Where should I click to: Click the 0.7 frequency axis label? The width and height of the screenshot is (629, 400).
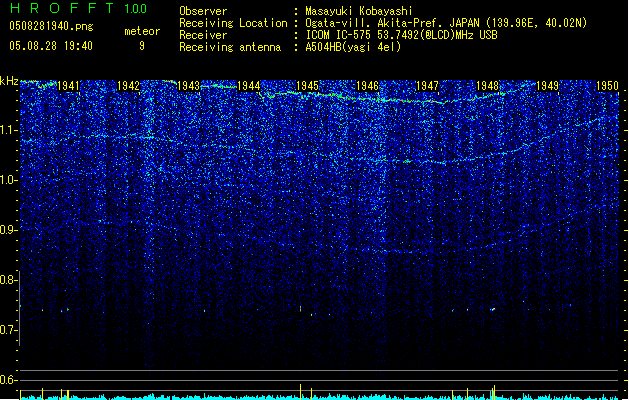[x=9, y=330]
